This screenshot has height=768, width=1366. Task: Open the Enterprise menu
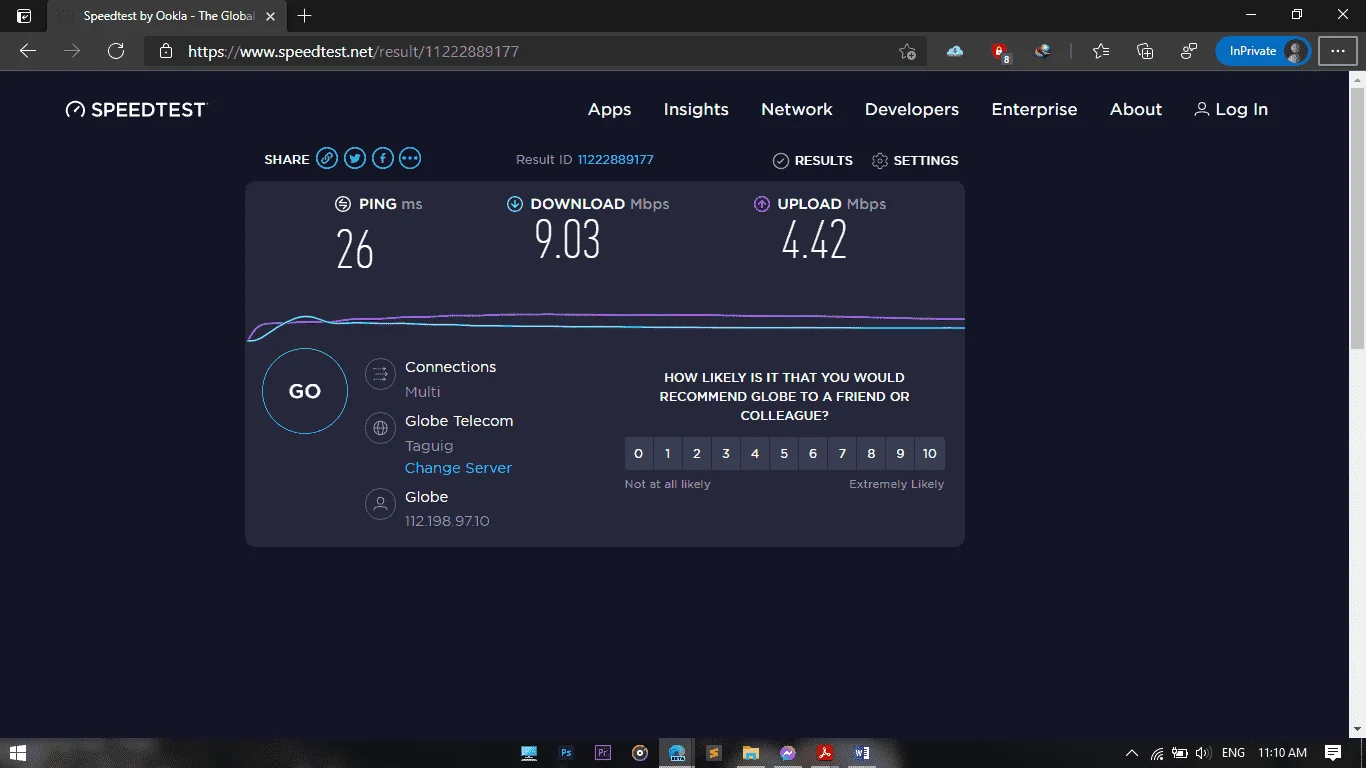[1034, 110]
